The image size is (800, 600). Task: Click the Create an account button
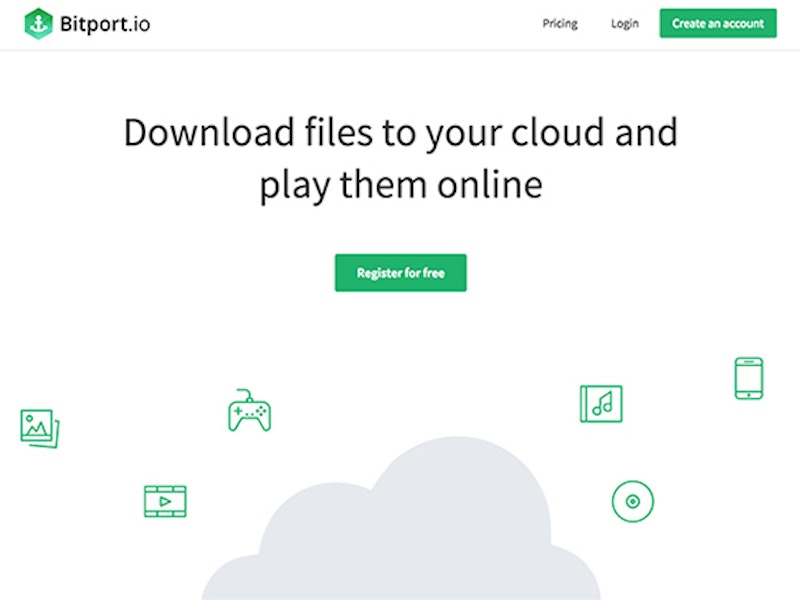tap(717, 22)
